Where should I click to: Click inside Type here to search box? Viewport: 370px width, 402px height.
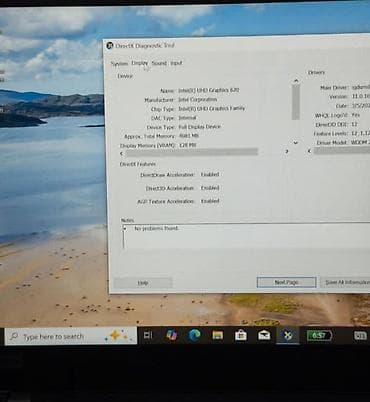(x=71, y=336)
